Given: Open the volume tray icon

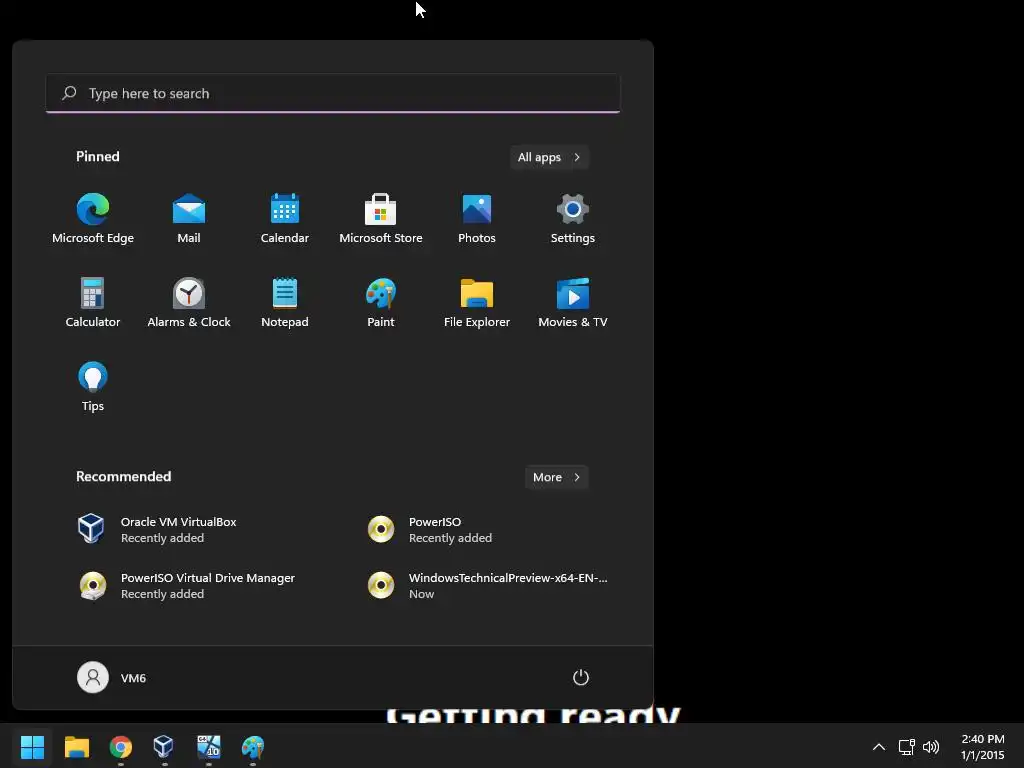Looking at the screenshot, I should [x=931, y=747].
